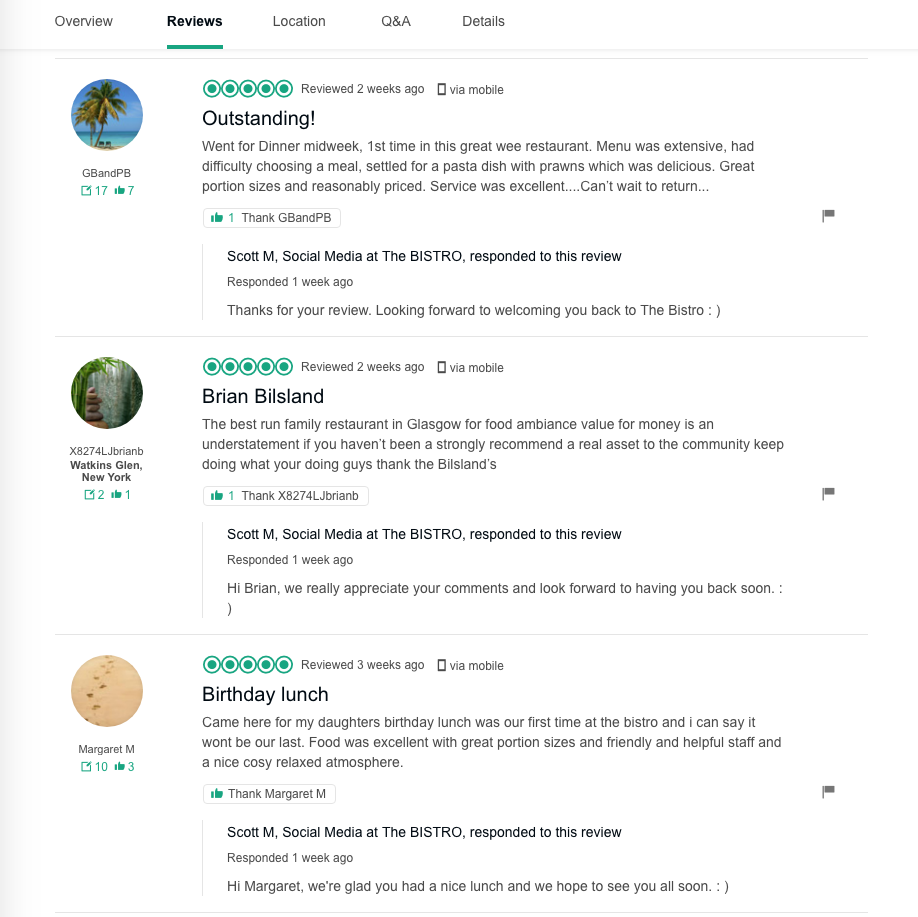Click Margaret M's helpful votes icon
The width and height of the screenshot is (918, 917).
pyautogui.click(x=119, y=767)
